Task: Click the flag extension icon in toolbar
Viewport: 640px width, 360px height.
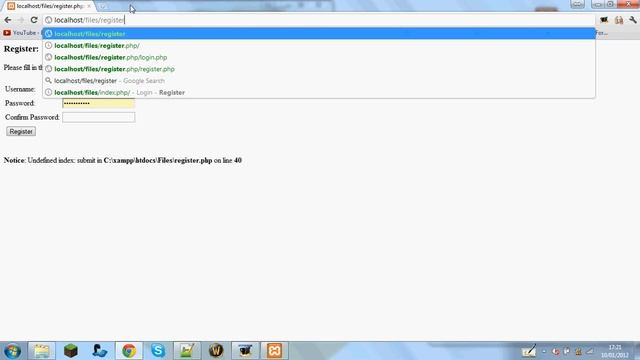Action: click(604, 20)
